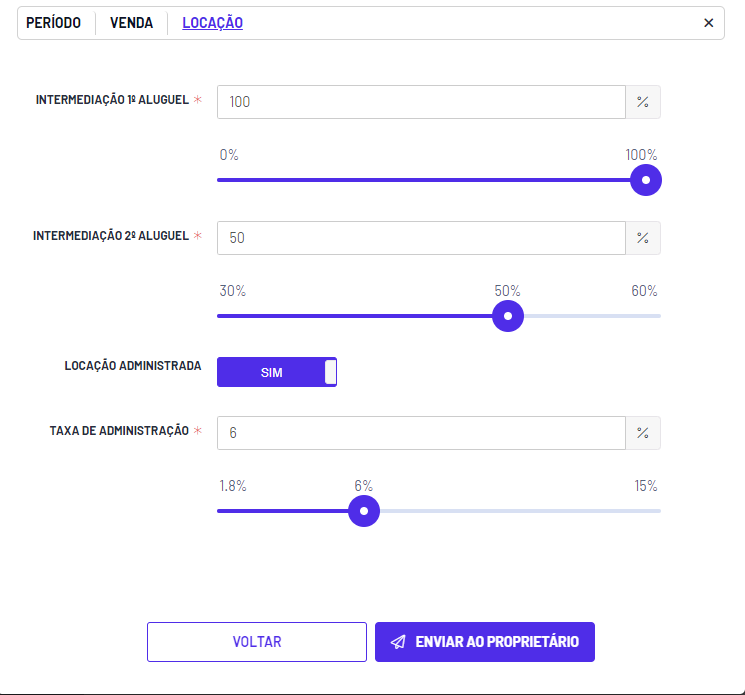Click the 0% start of 1º Aluguel slider

pyautogui.click(x=229, y=155)
